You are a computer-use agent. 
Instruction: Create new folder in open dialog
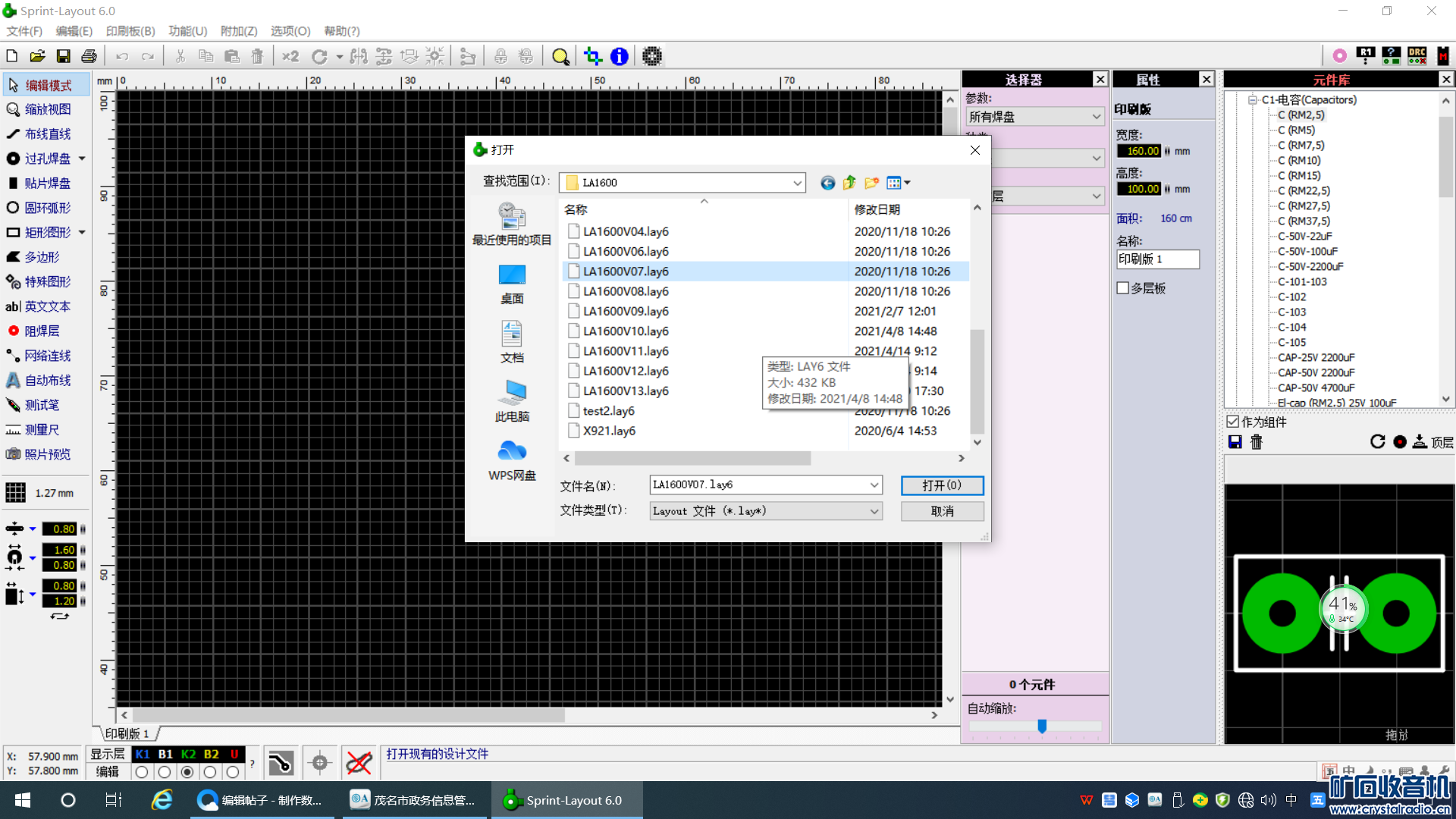pyautogui.click(x=872, y=183)
